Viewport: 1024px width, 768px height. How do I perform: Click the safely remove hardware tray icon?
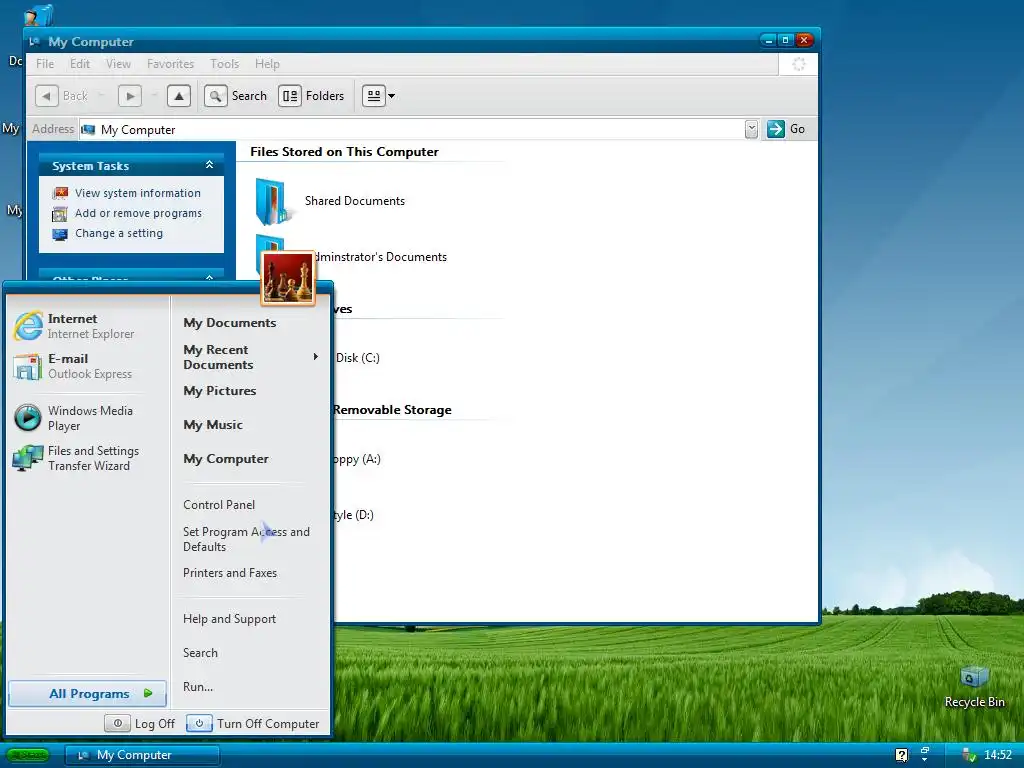[969, 755]
